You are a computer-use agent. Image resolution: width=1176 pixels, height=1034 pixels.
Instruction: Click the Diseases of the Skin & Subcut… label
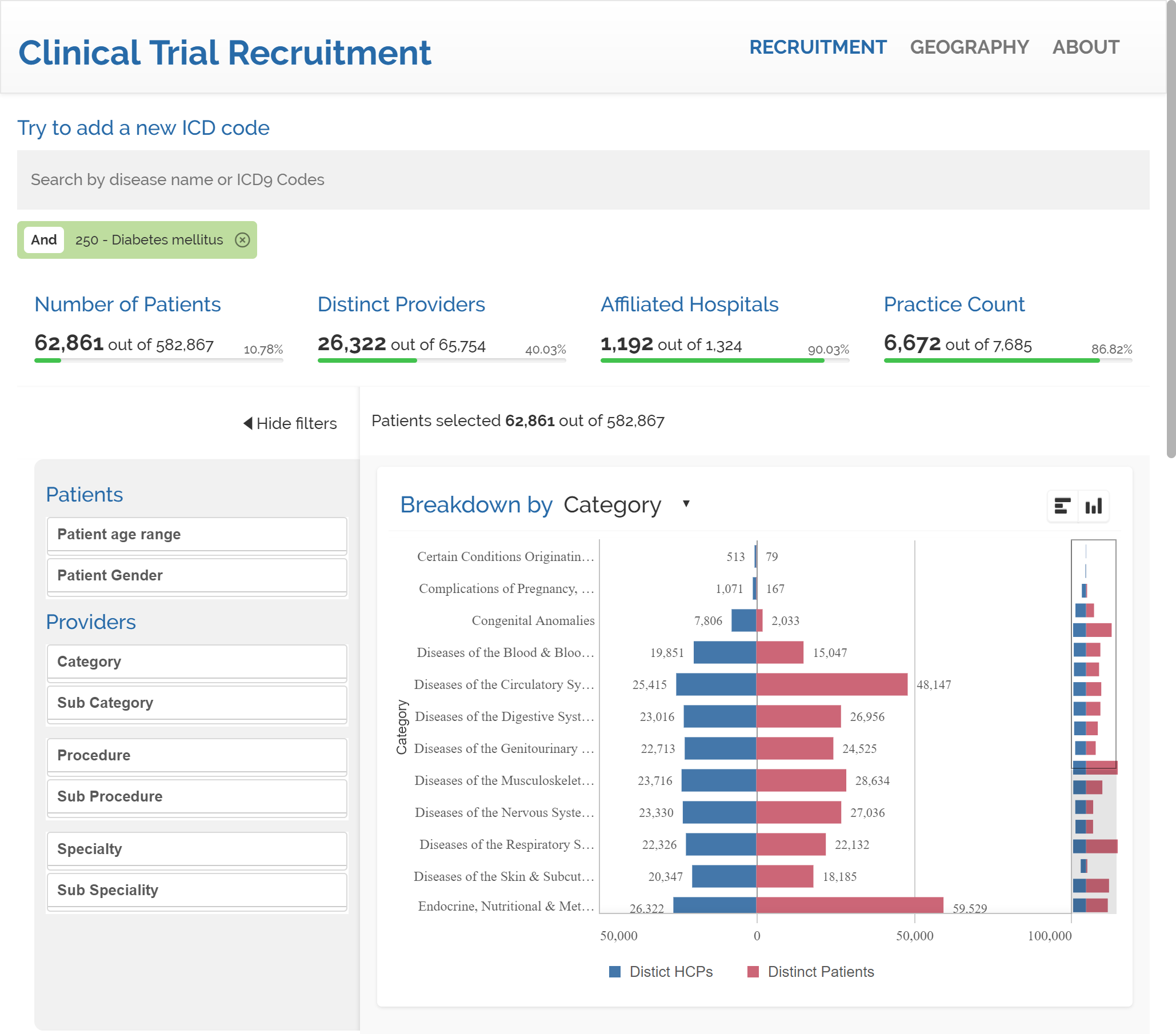pyautogui.click(x=504, y=876)
